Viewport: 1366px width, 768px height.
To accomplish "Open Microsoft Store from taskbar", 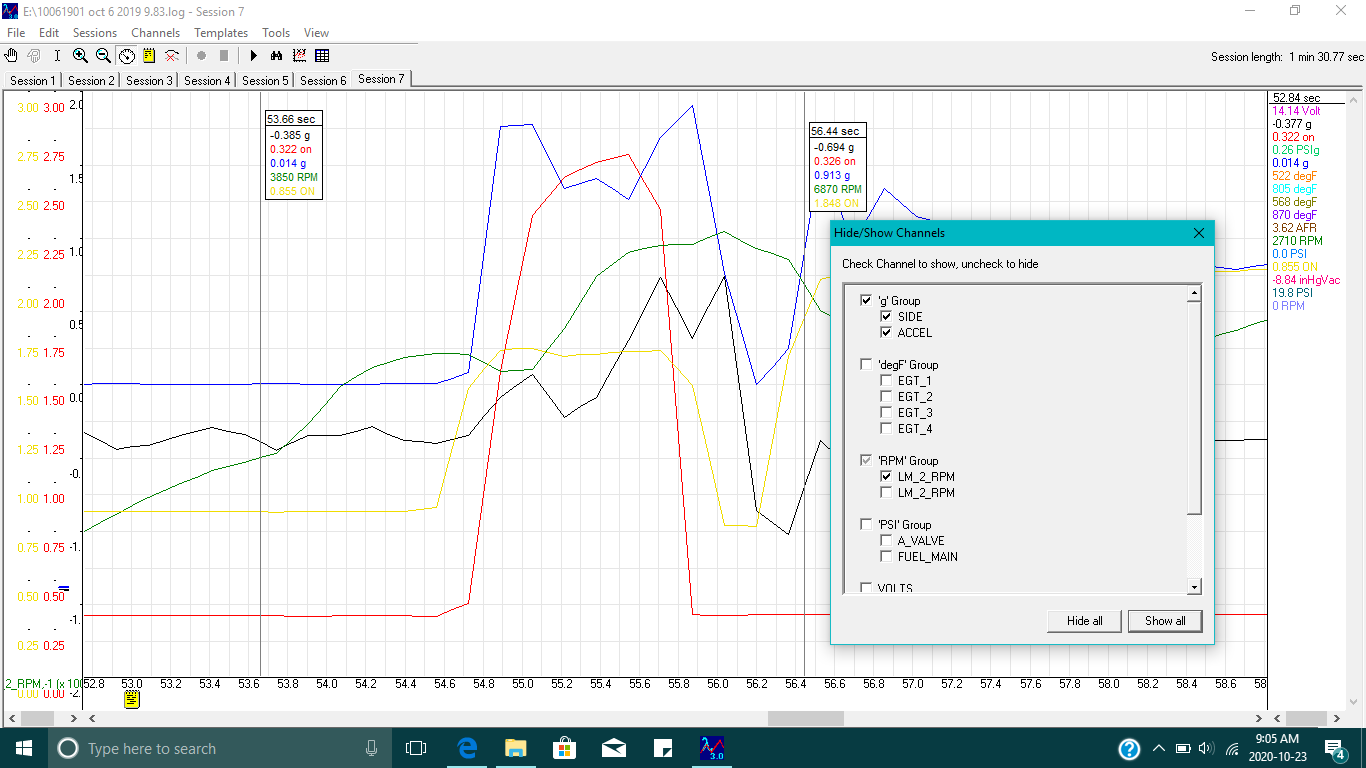I will pos(564,748).
